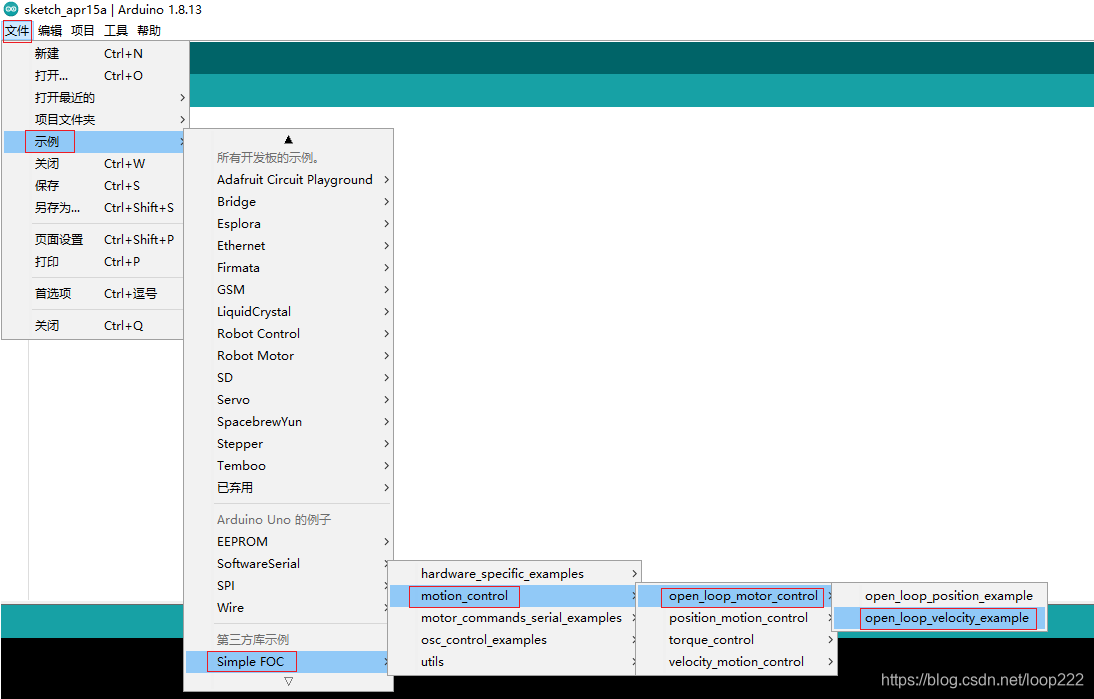Image resolution: width=1094 pixels, height=699 pixels.
Task: Select 已弃用 examples entry
Action: point(288,488)
